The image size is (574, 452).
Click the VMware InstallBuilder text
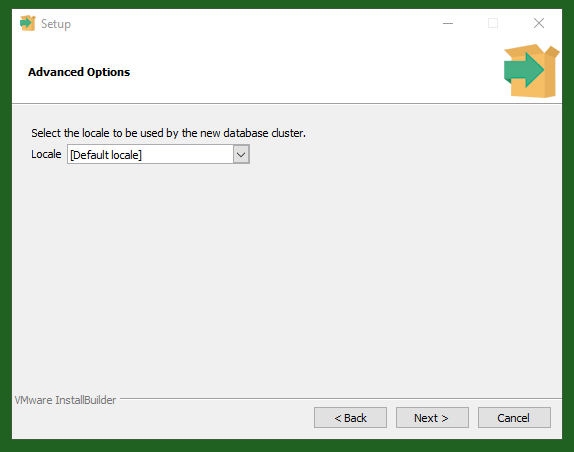(x=65, y=400)
